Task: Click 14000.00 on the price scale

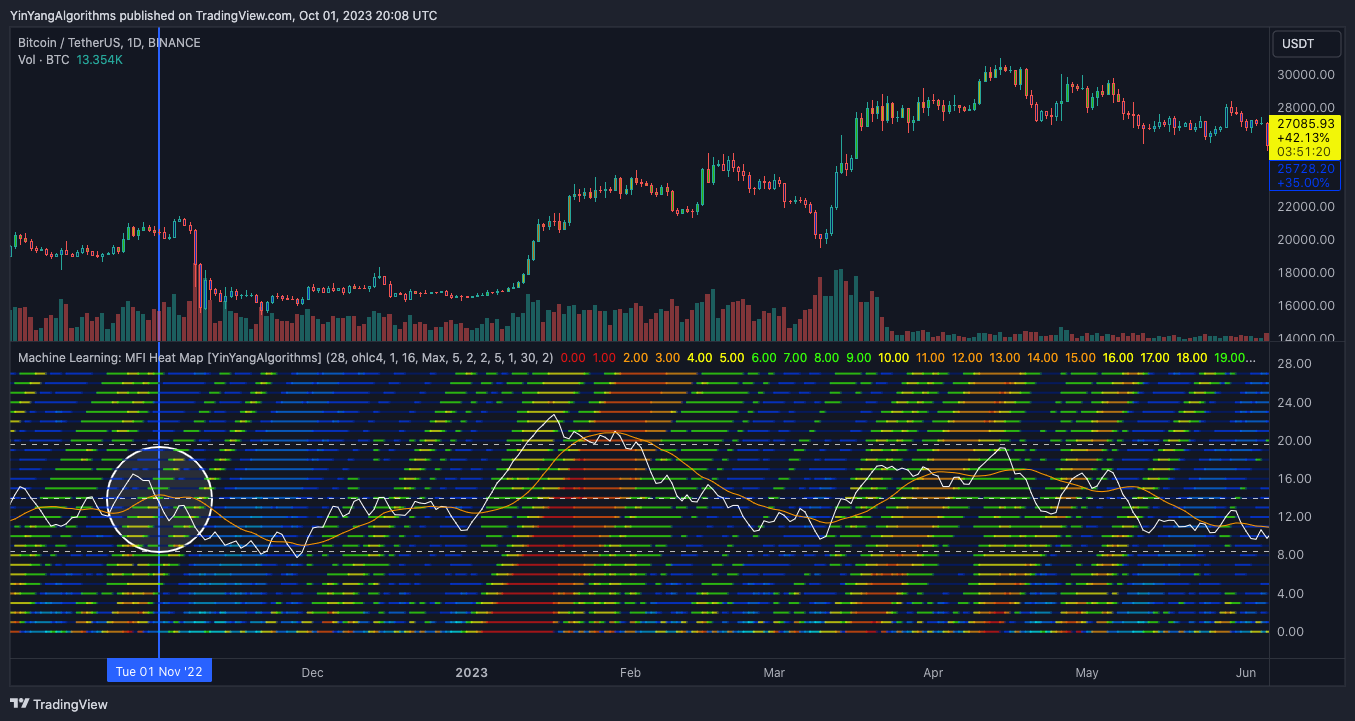Action: pos(1306,338)
